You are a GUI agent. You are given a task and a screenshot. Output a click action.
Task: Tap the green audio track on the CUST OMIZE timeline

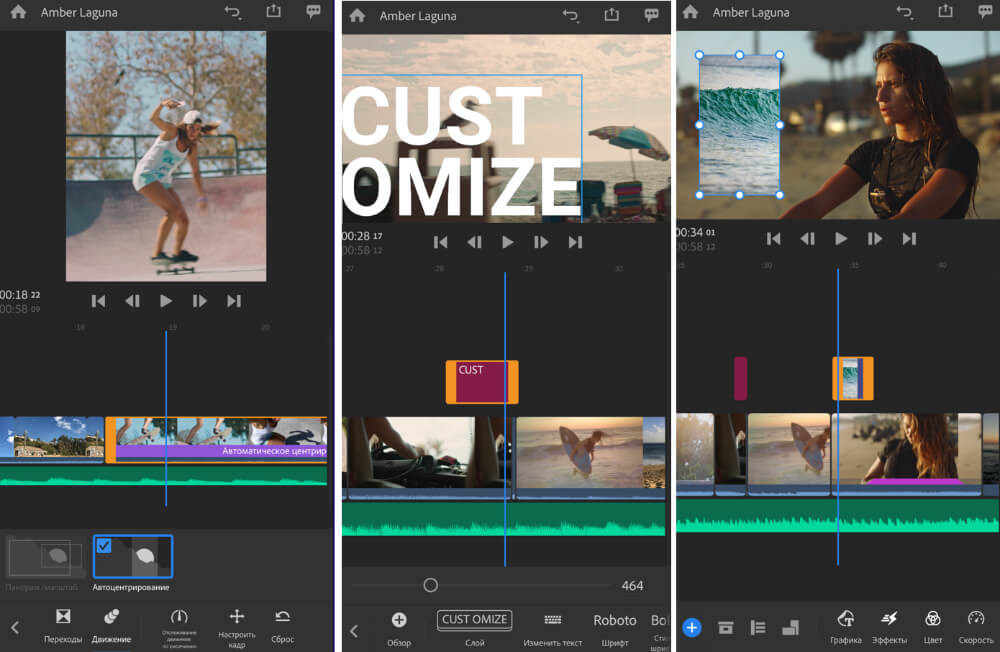(x=504, y=519)
